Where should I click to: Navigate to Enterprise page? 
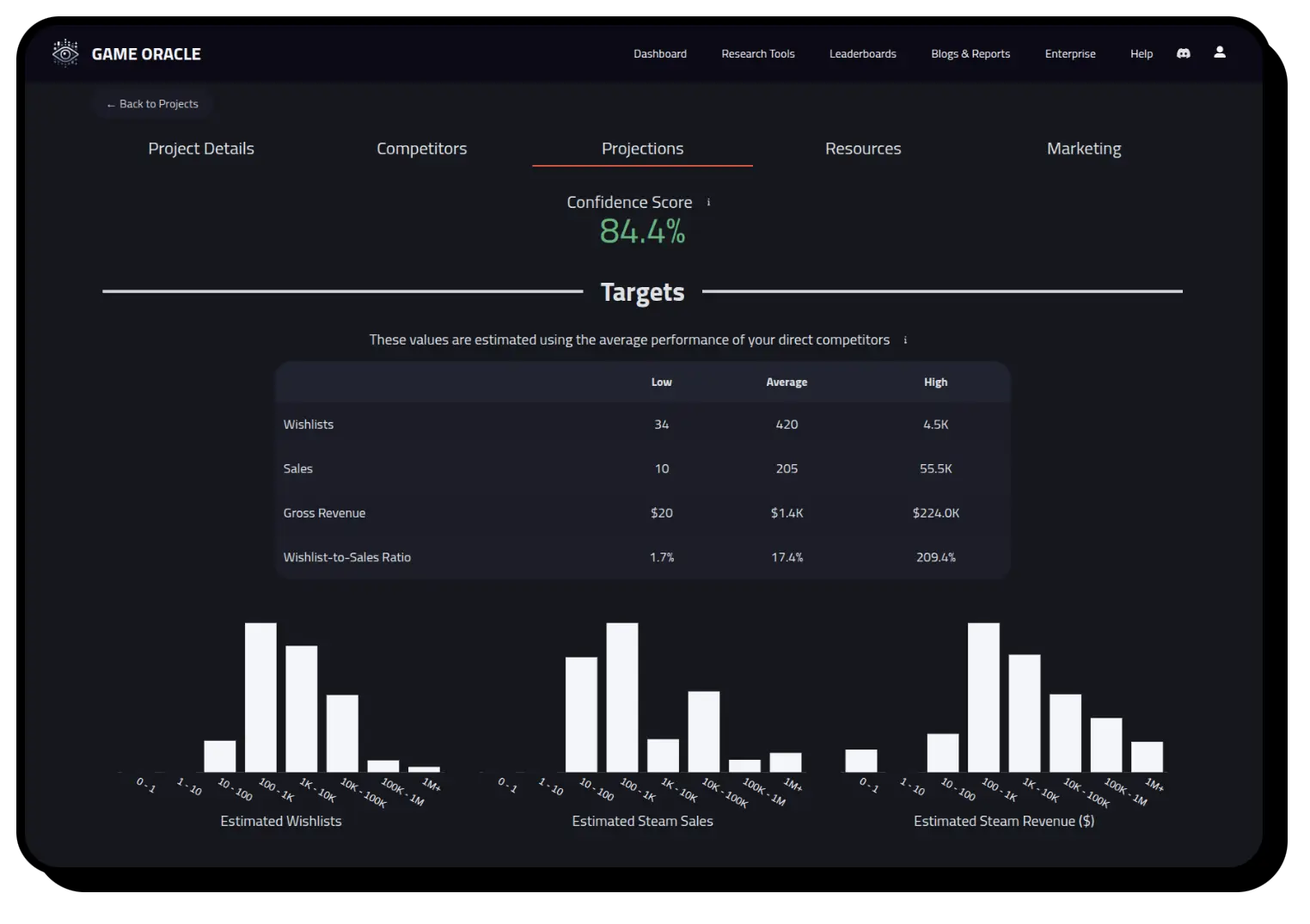click(1069, 53)
